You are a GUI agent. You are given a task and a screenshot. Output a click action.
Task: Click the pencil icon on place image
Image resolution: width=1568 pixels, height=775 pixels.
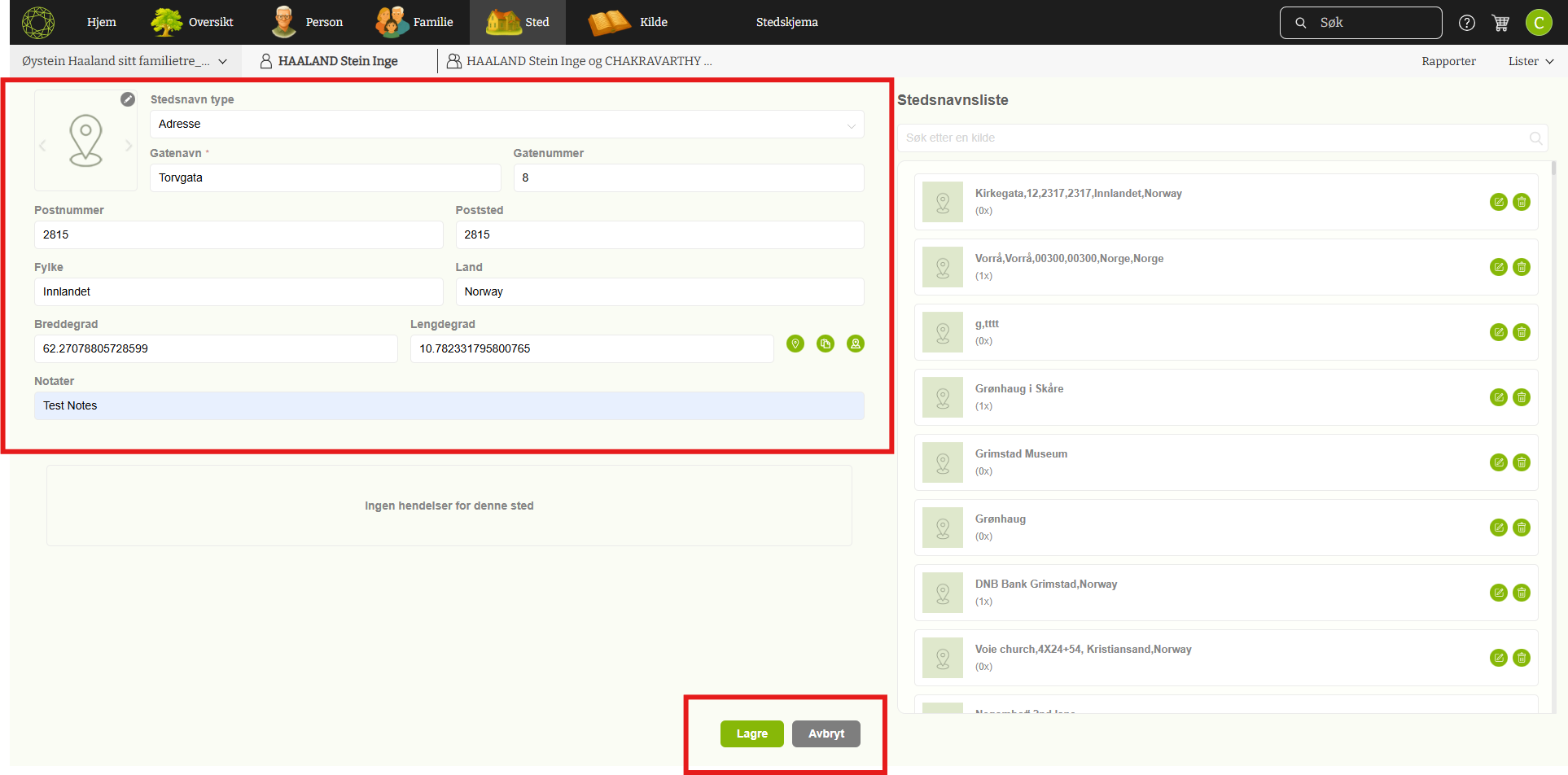(x=128, y=99)
